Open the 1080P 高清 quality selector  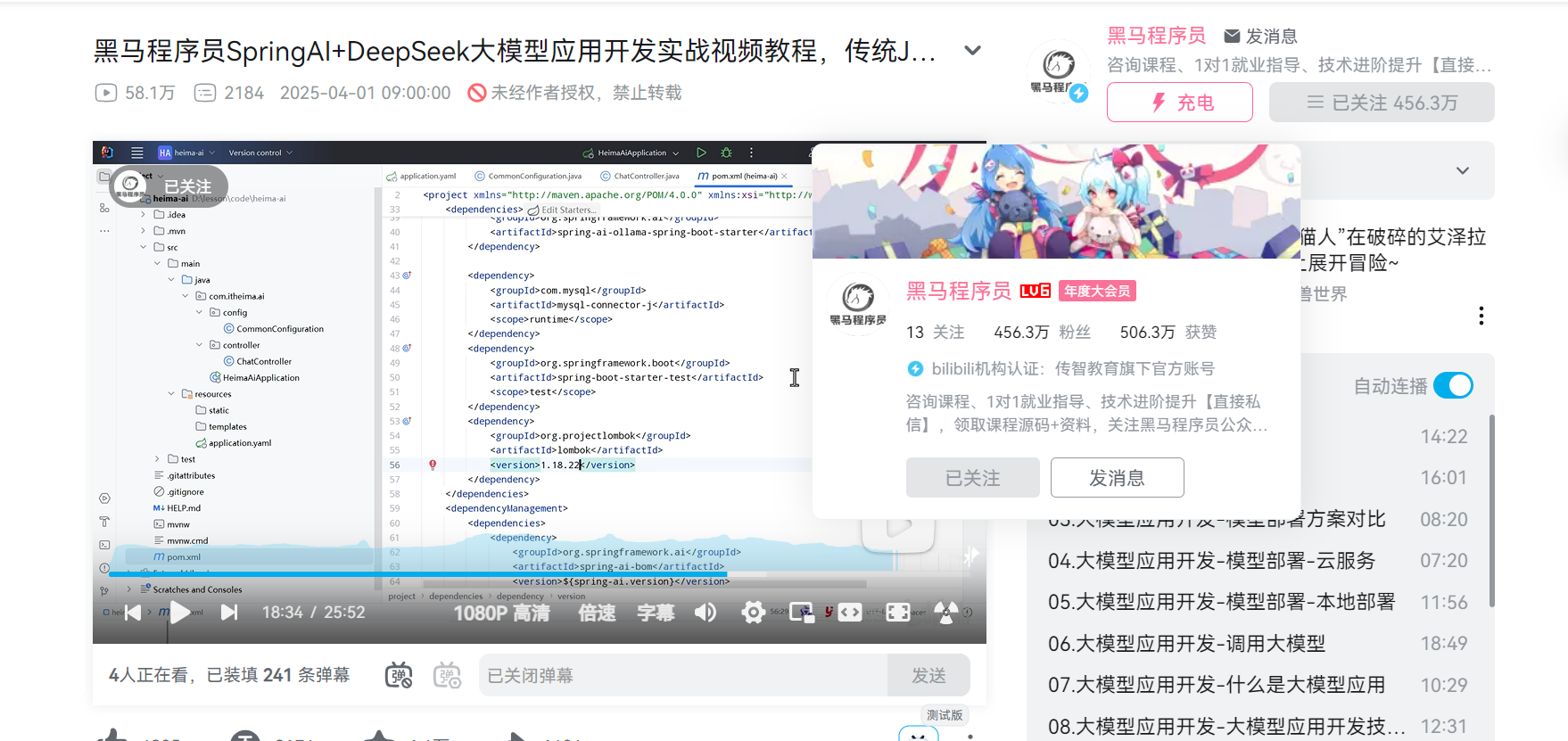(501, 613)
